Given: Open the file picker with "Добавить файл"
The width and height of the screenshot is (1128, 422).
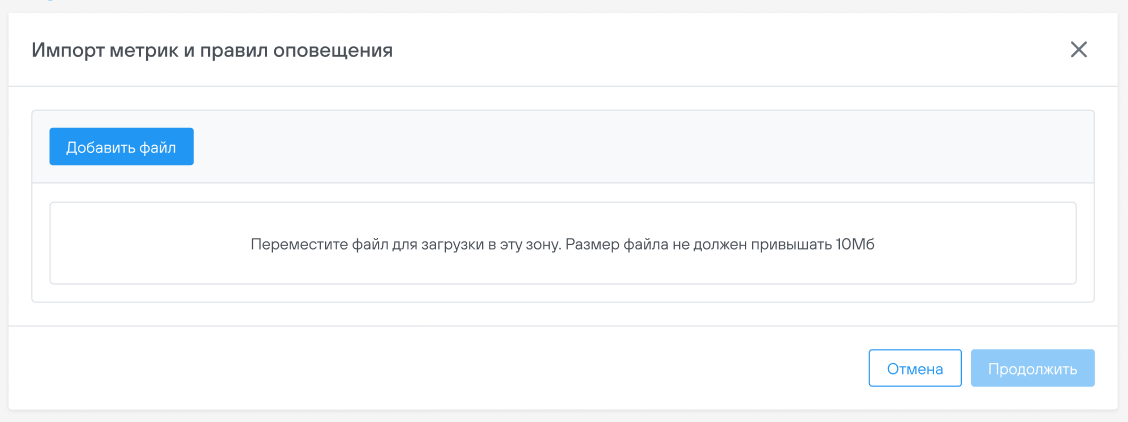Looking at the screenshot, I should [121, 147].
